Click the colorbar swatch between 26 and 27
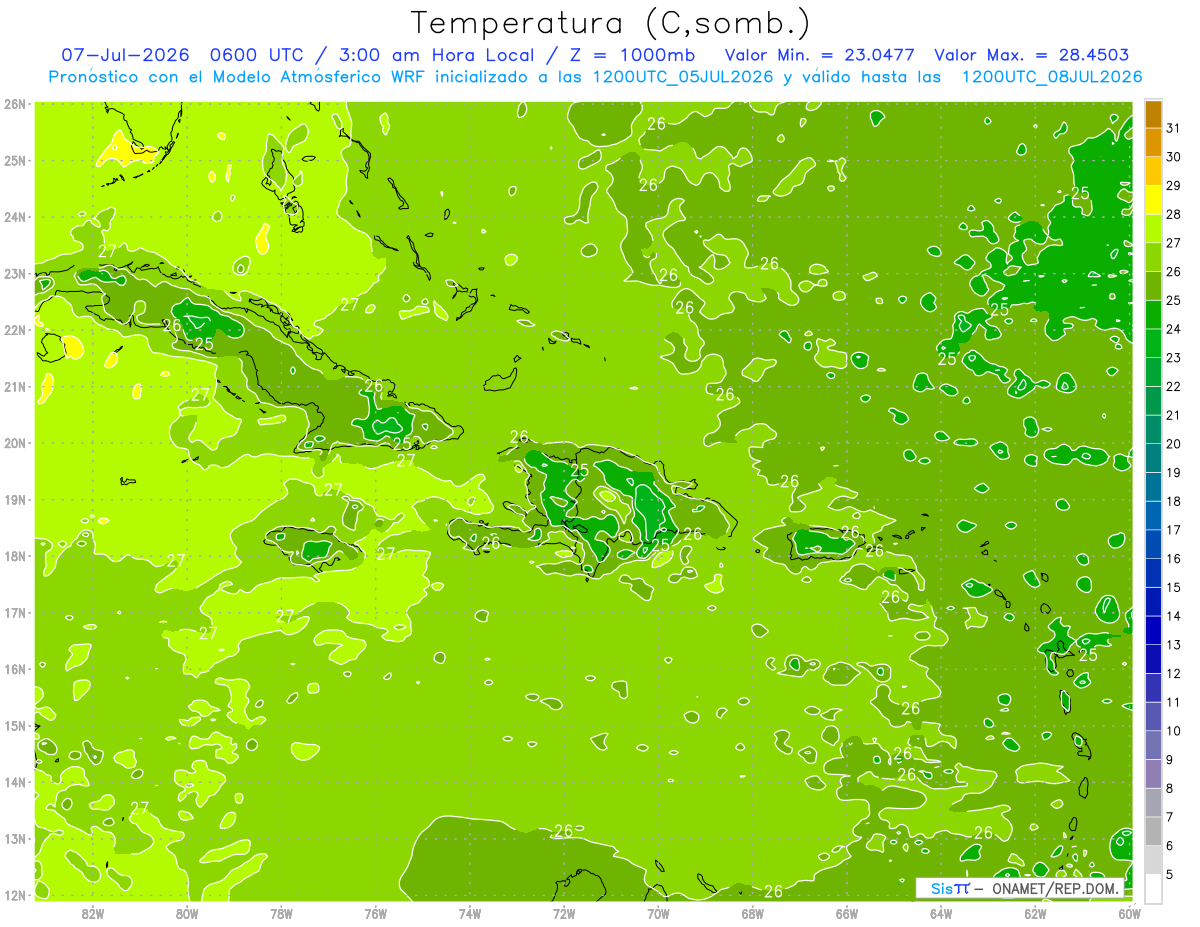This screenshot has width=1200, height=927. tap(1153, 257)
